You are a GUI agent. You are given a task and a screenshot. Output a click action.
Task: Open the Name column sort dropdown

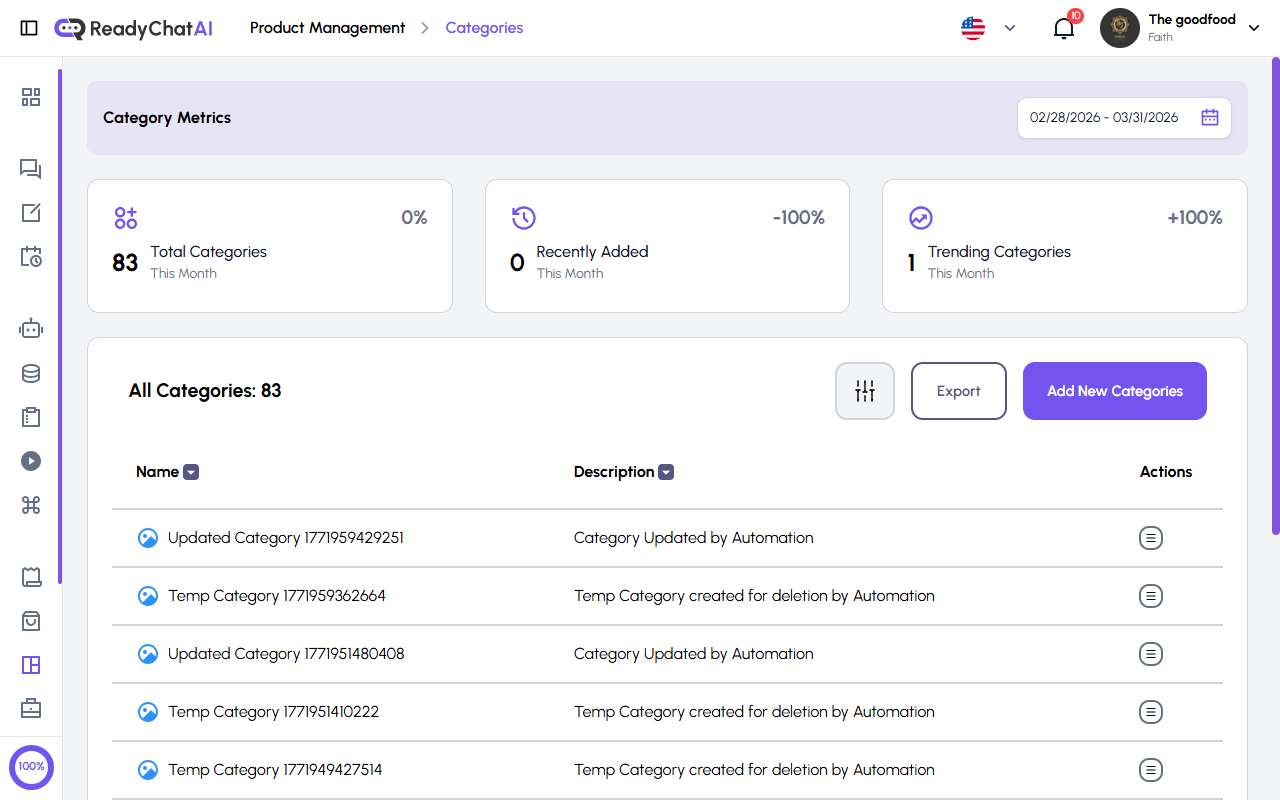click(x=191, y=472)
